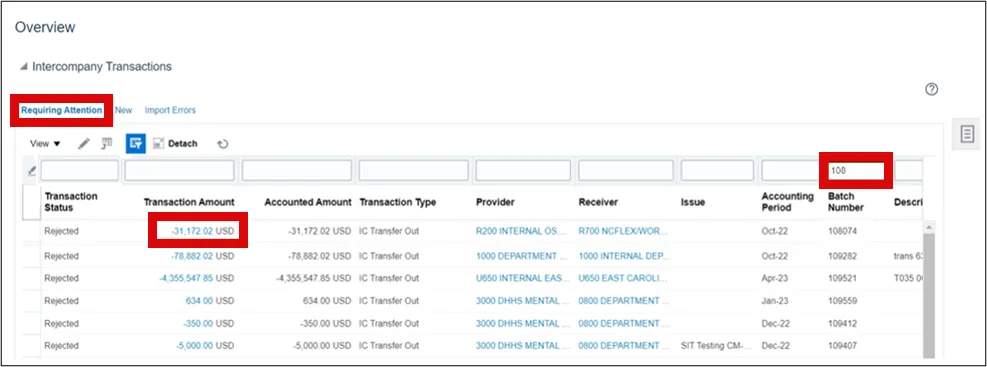Collapse the Intercompany Transactions section

pos(23,67)
